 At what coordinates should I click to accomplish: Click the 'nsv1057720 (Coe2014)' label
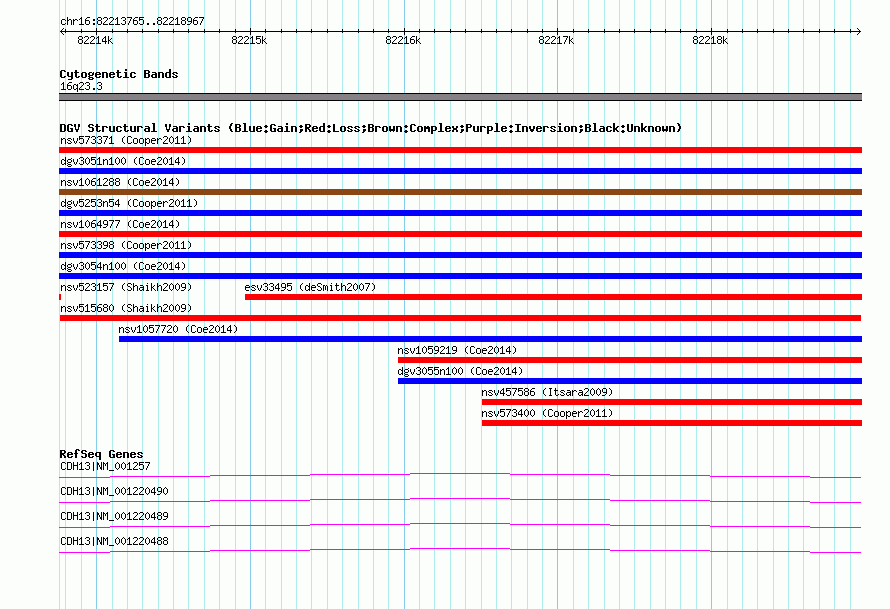click(178, 329)
